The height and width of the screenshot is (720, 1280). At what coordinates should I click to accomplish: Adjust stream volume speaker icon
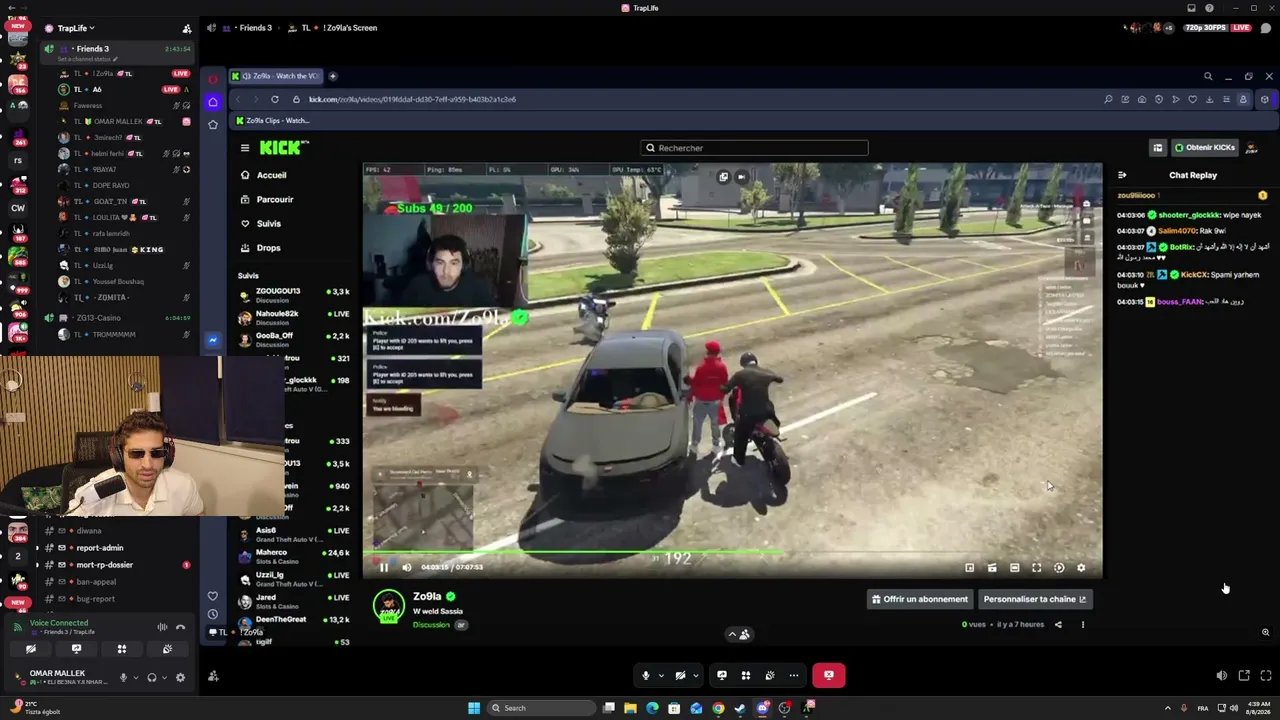tap(1221, 676)
